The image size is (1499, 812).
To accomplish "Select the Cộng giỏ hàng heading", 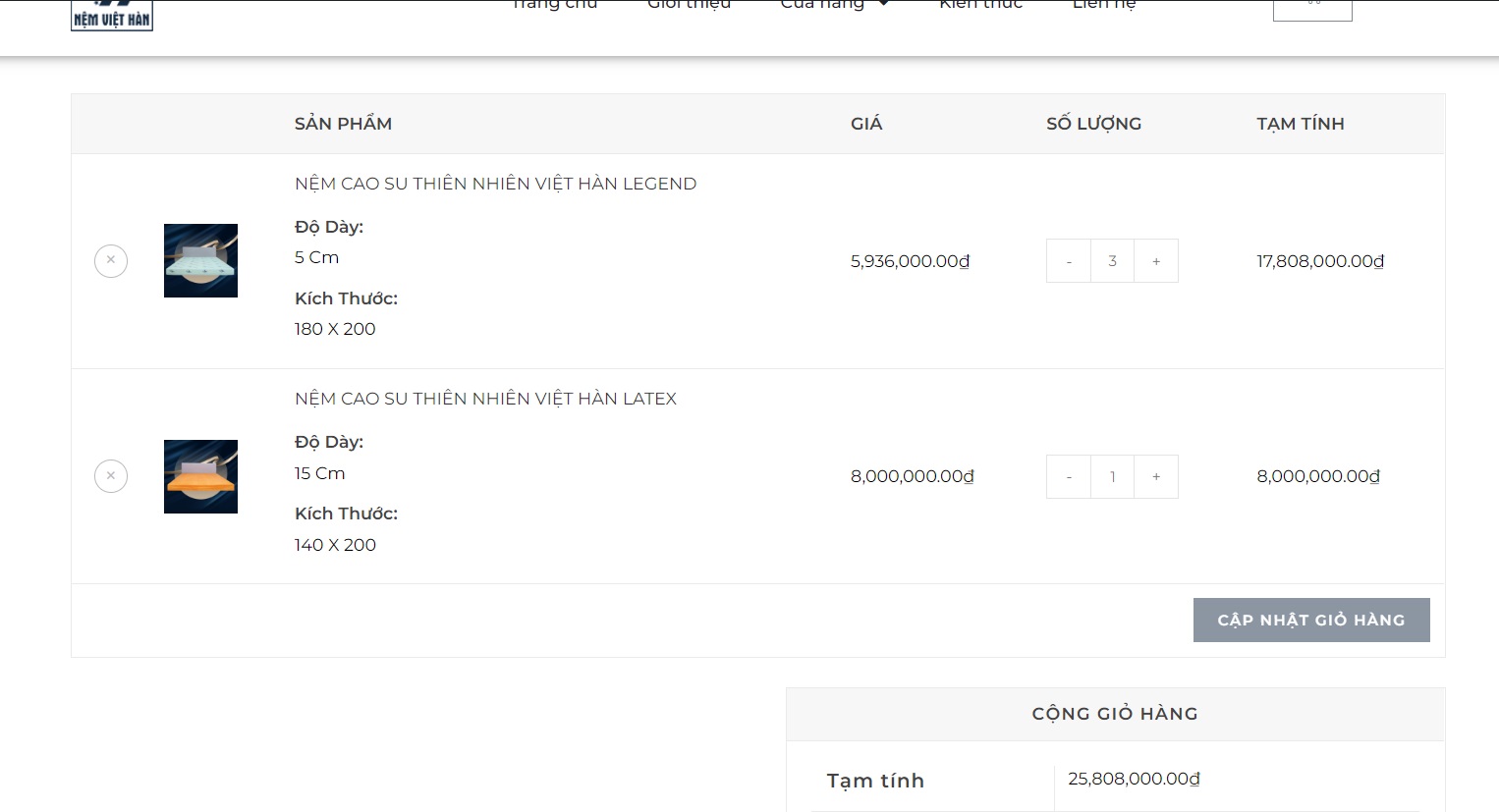I will pos(1115,714).
